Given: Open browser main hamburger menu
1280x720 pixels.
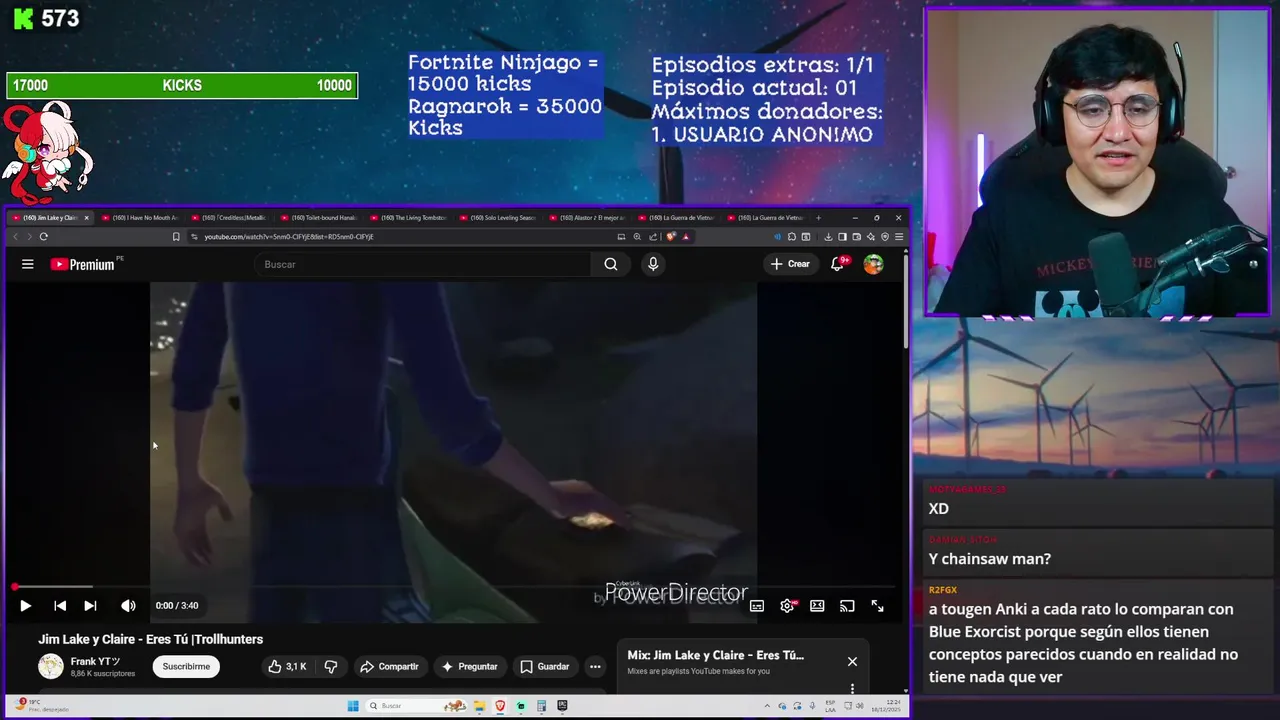Looking at the screenshot, I should click(x=899, y=237).
